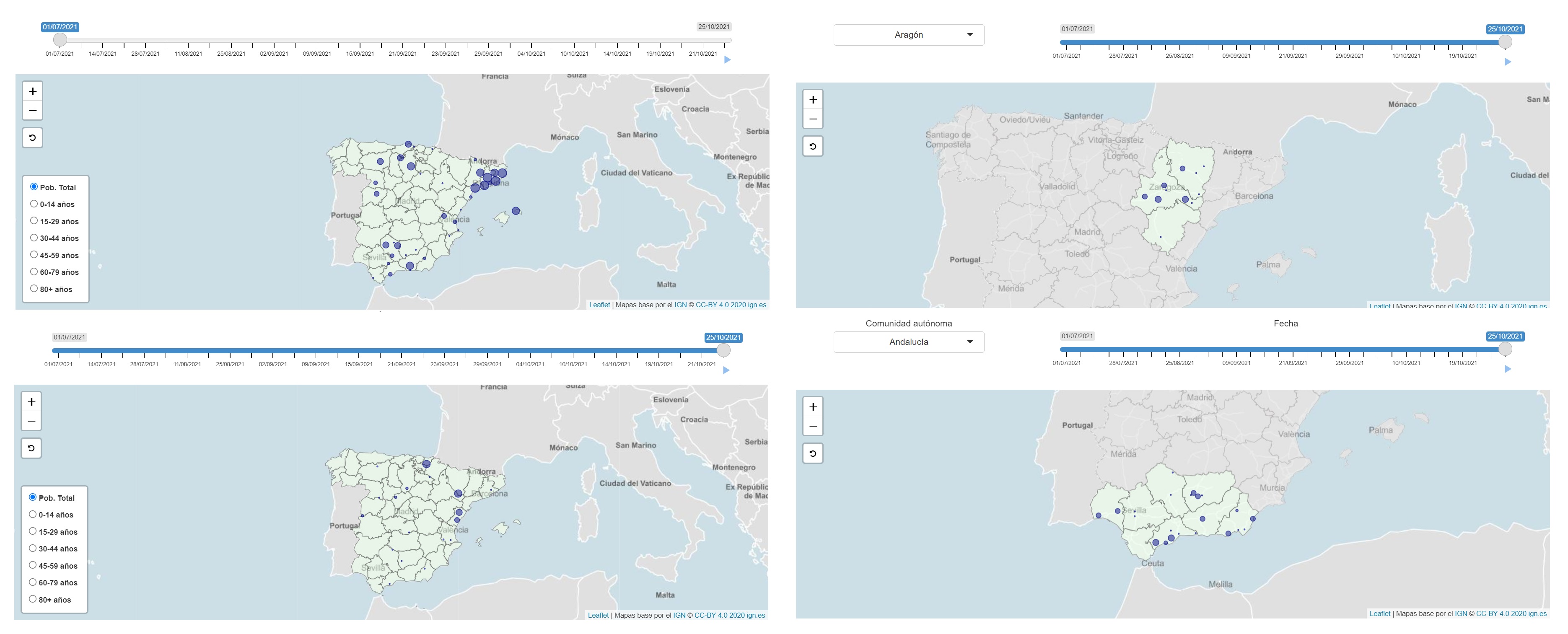This screenshot has width=1568, height=634.
Task: Click top-left date slider handle at 01/07/2021
Action: (60, 39)
